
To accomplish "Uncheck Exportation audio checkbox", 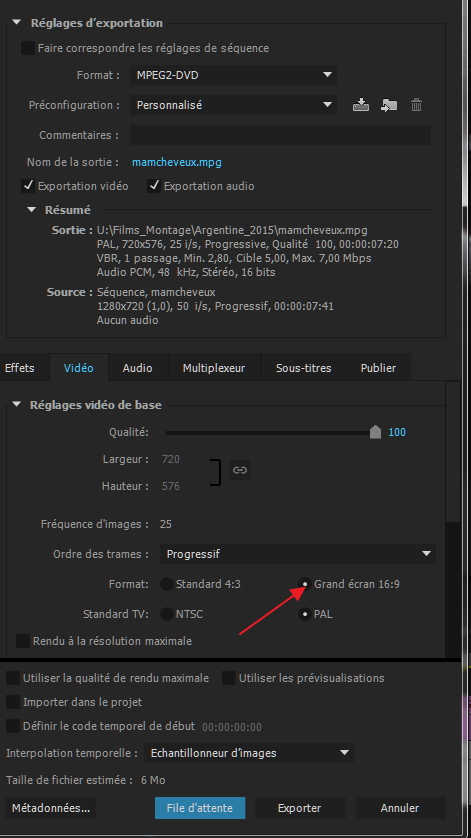I will coord(154,186).
